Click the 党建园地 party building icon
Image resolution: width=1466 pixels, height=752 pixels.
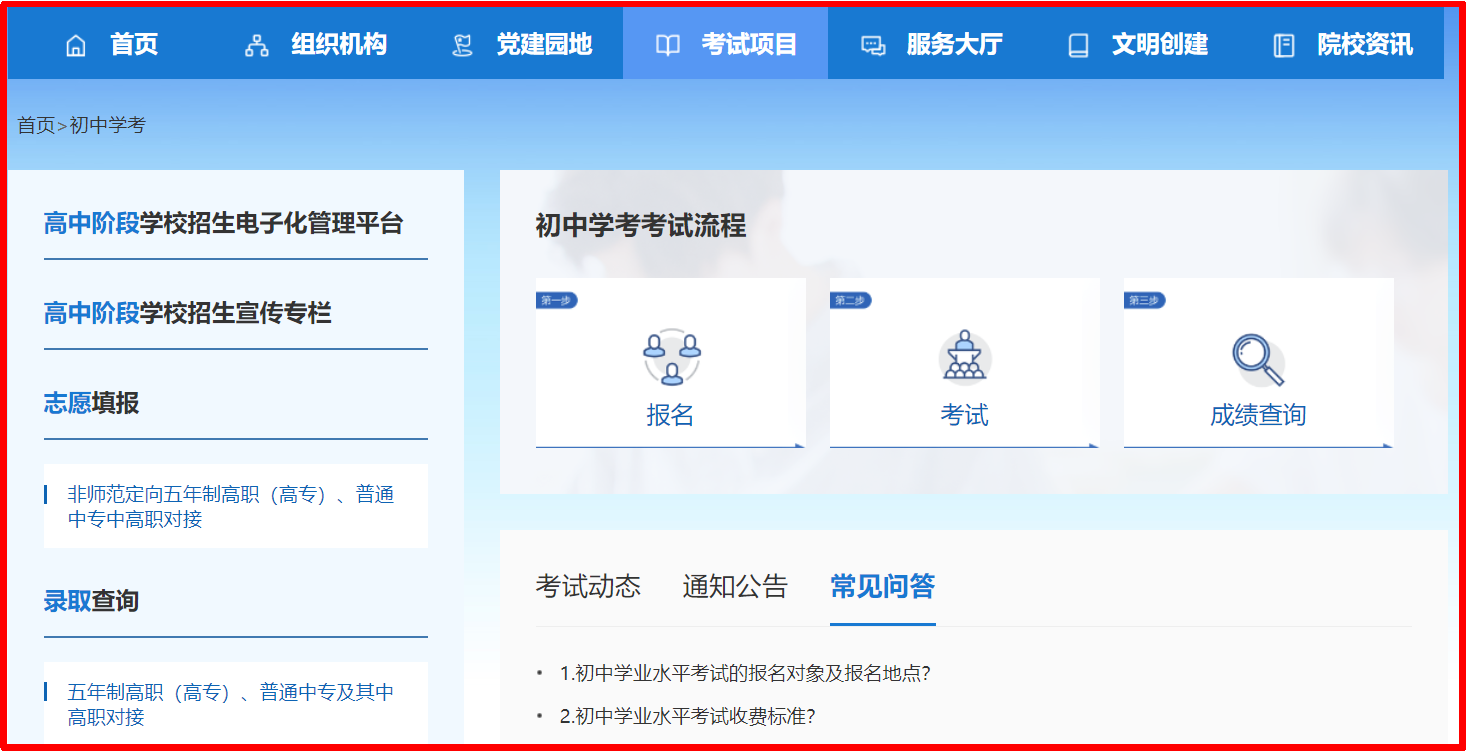coord(461,44)
